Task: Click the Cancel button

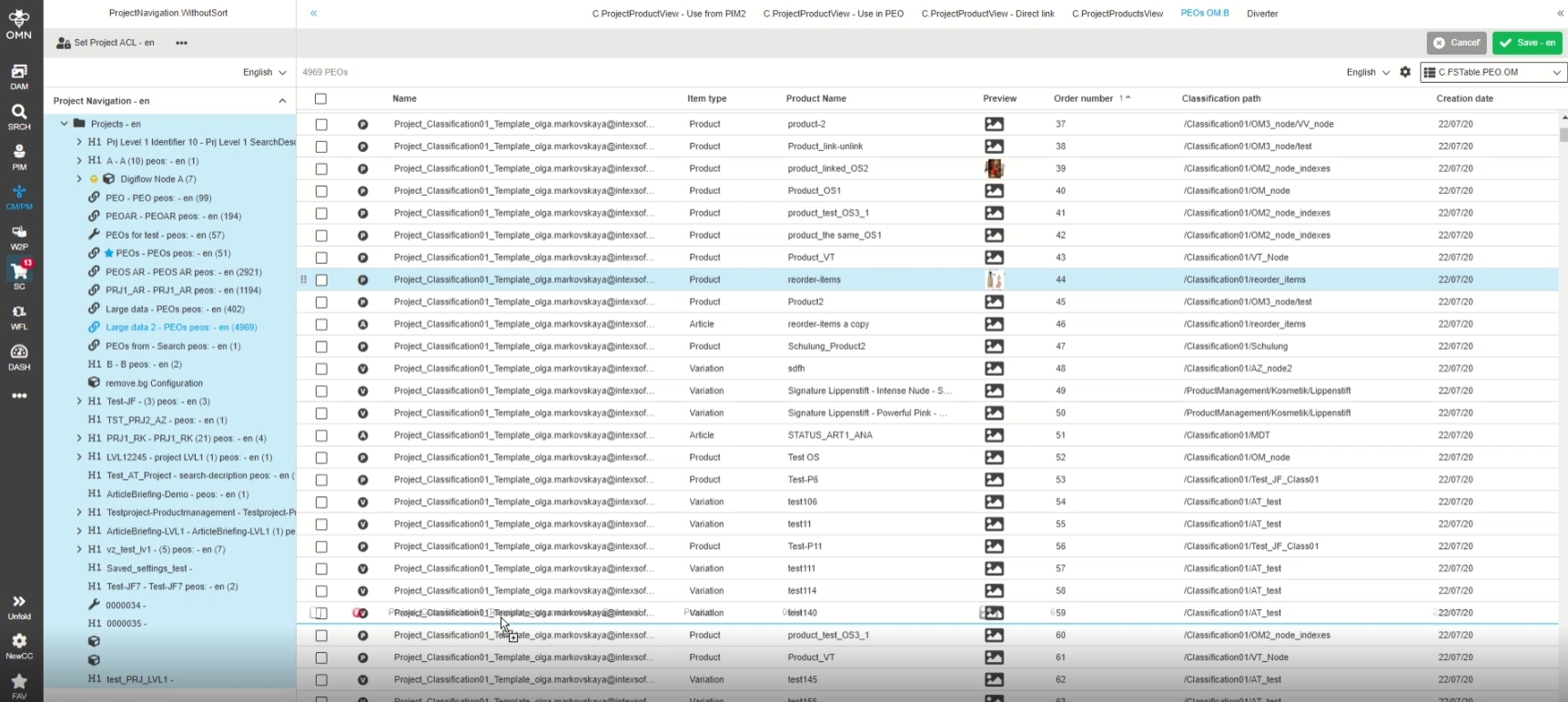Action: (x=1456, y=43)
